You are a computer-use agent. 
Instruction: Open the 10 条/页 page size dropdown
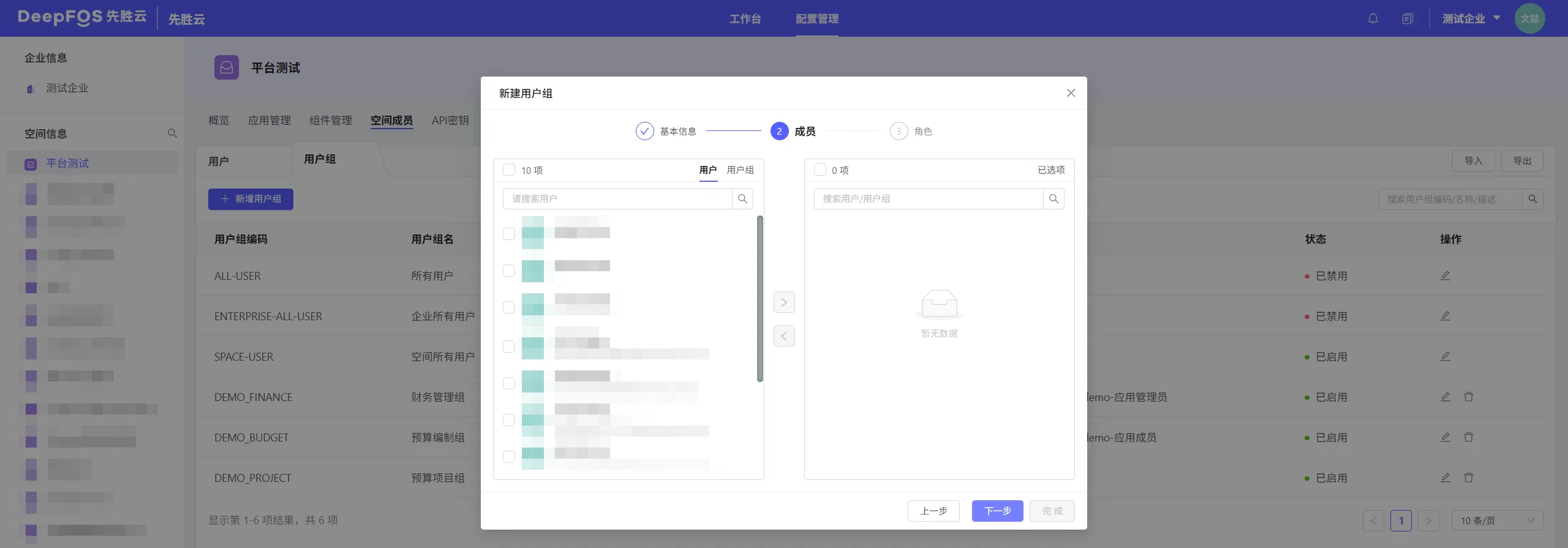tap(1497, 520)
